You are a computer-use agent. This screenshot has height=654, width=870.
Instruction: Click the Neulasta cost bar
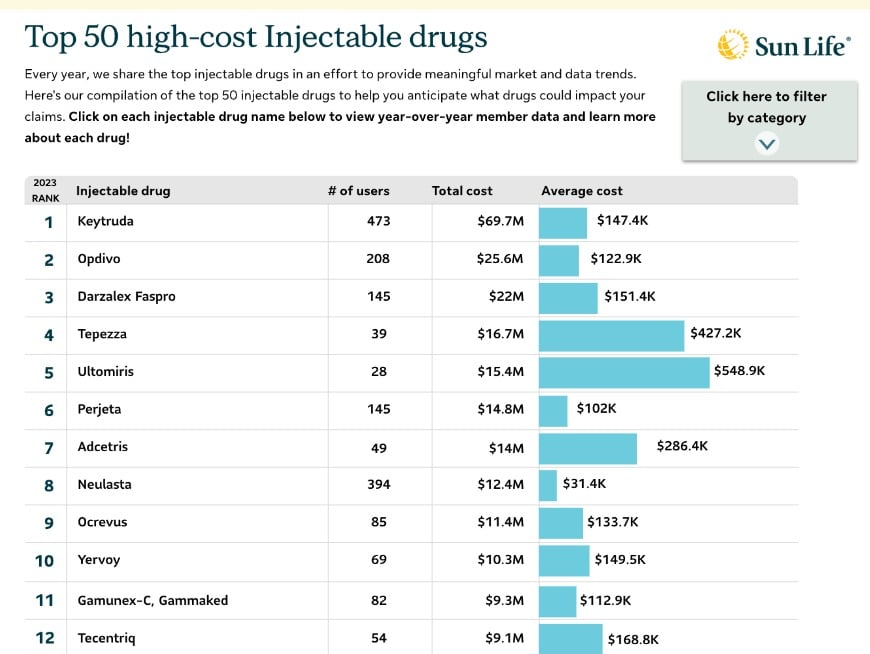point(547,485)
